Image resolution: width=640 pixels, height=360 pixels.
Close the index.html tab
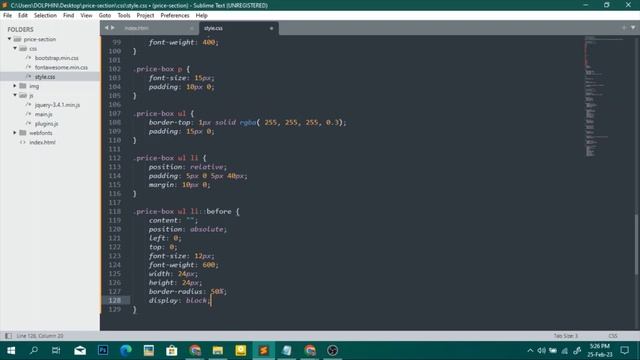pyautogui.click(x=191, y=28)
